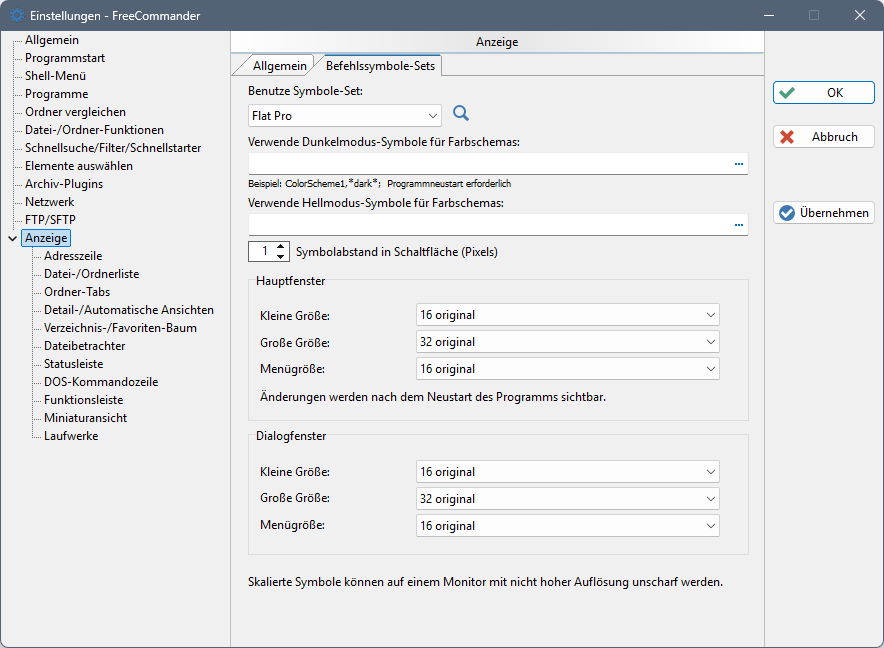Screen dimensions: 884x648
Task: Switch to the Allgemein tab
Action: tap(279, 66)
